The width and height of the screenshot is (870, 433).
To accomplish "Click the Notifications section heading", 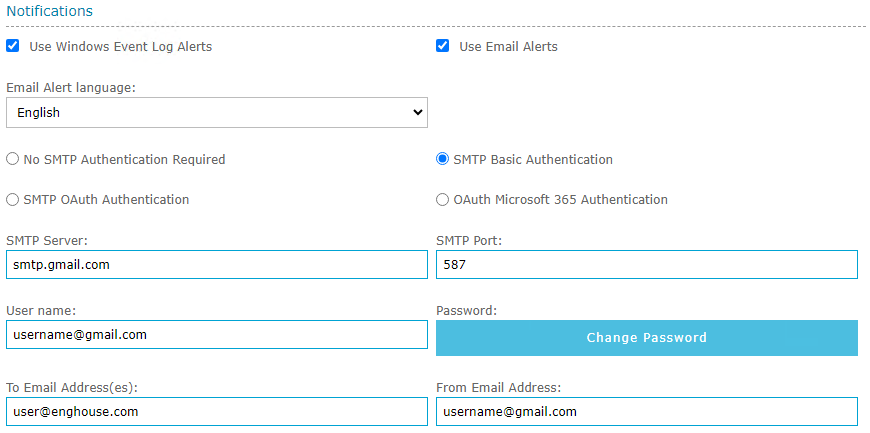I will [x=49, y=11].
